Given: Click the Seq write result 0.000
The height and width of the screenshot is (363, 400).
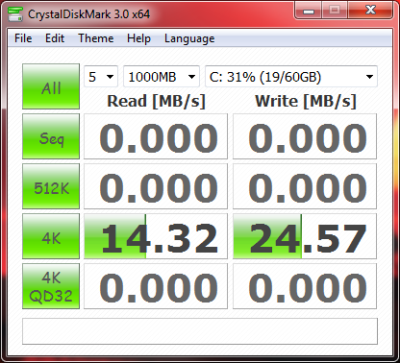Looking at the screenshot, I should [x=305, y=136].
